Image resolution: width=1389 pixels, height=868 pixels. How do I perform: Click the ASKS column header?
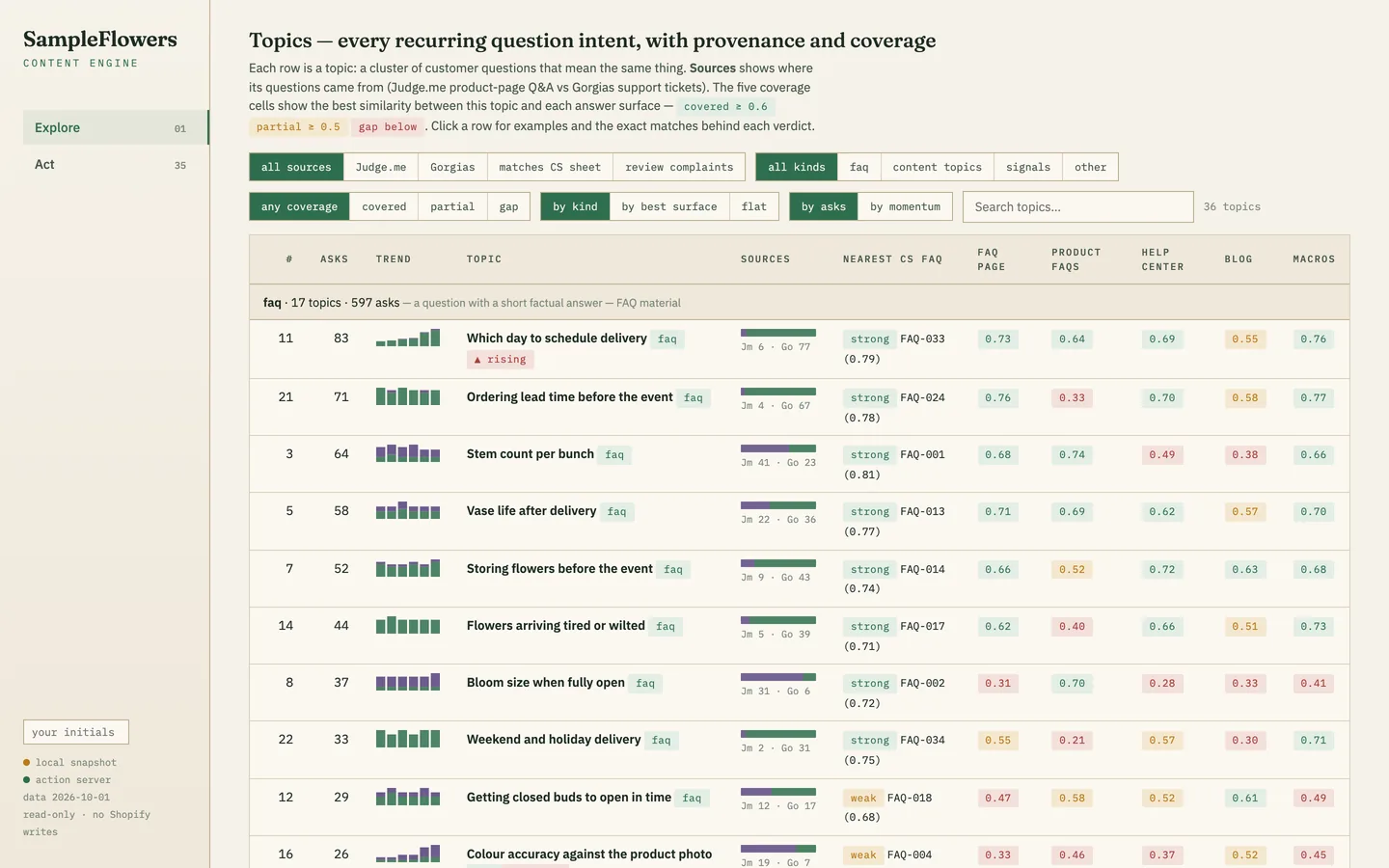pos(335,259)
